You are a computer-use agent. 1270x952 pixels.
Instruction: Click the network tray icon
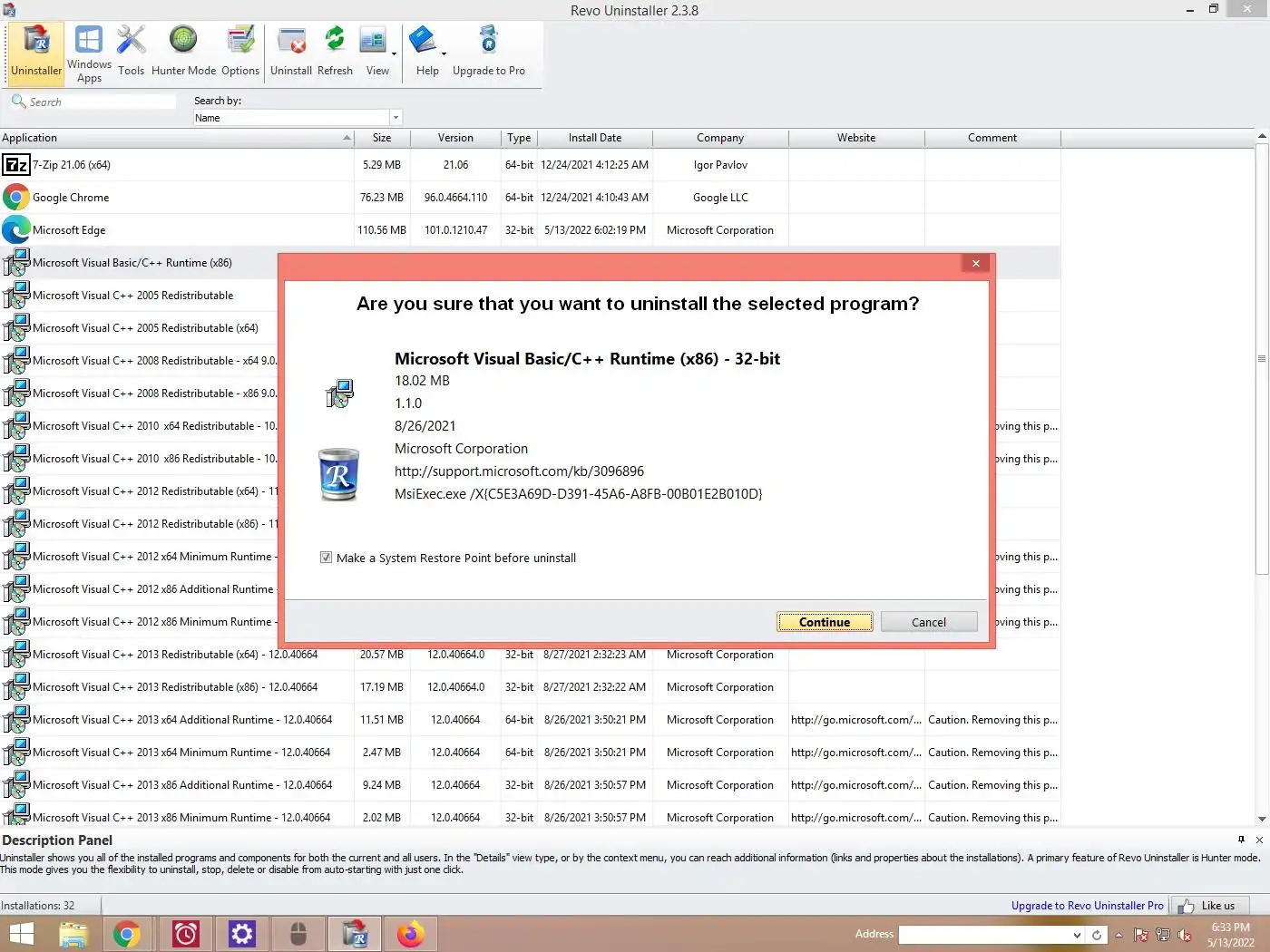pyautogui.click(x=1163, y=935)
